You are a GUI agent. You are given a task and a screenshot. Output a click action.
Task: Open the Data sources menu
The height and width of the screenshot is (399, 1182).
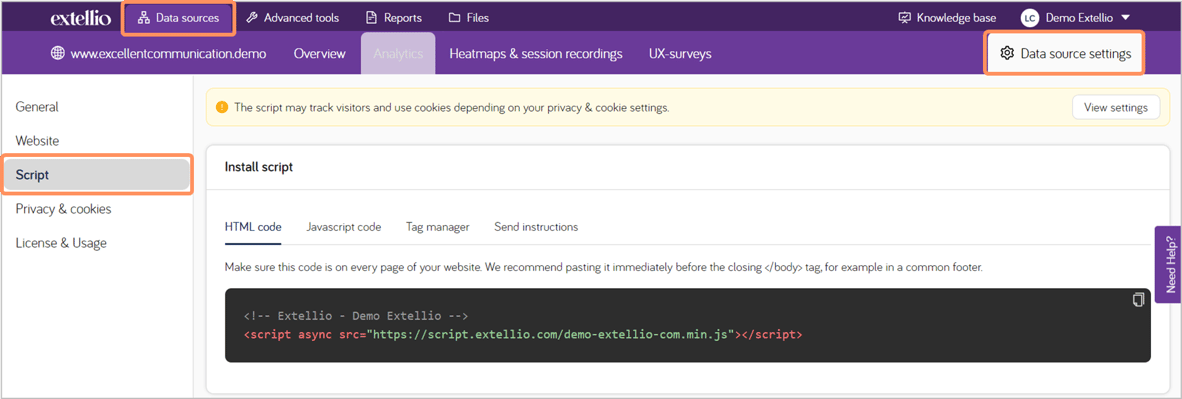[179, 17]
